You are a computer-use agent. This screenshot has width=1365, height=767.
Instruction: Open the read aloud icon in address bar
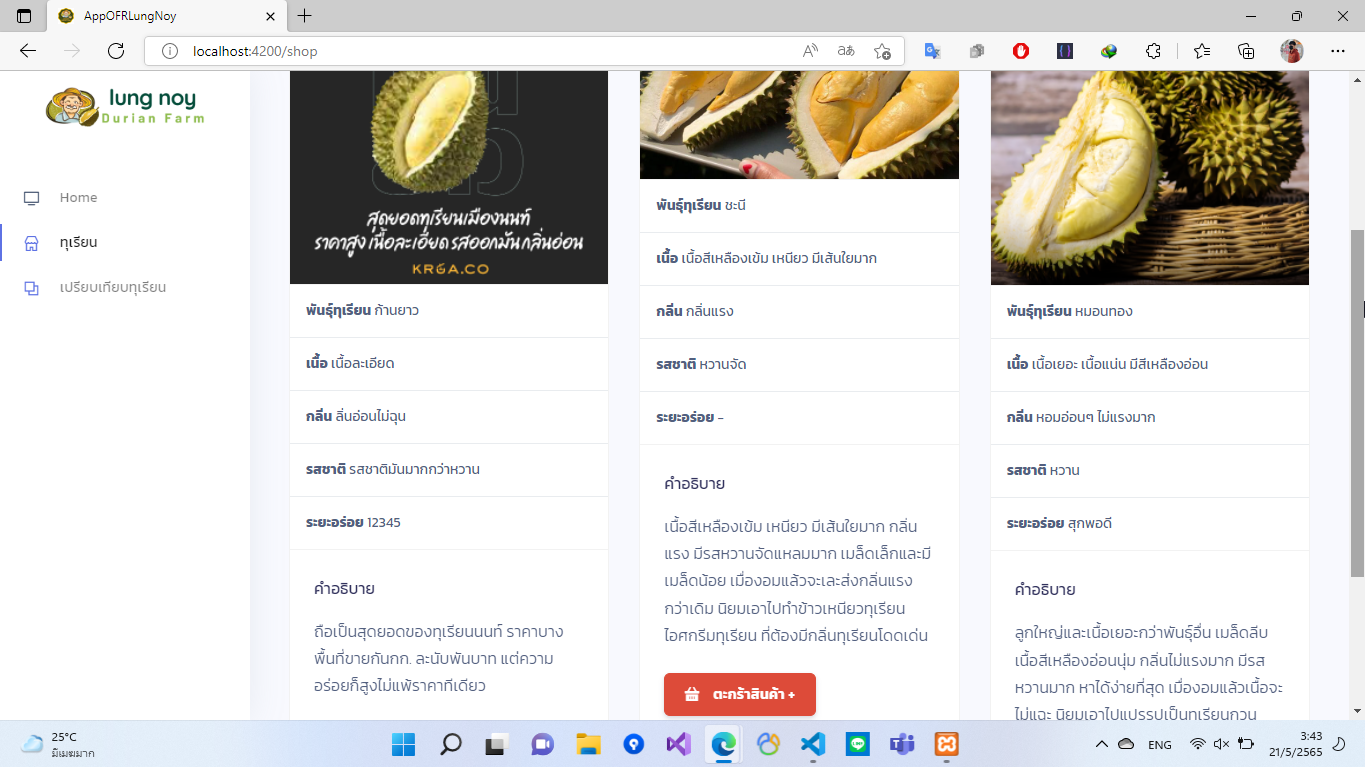(x=810, y=51)
